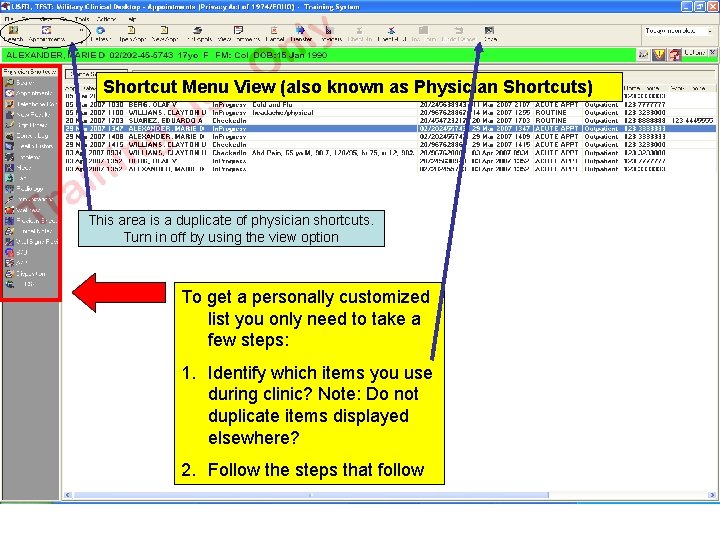Click the first icon right of the green patient banner
The width and height of the screenshot is (720, 540).
click(643, 55)
